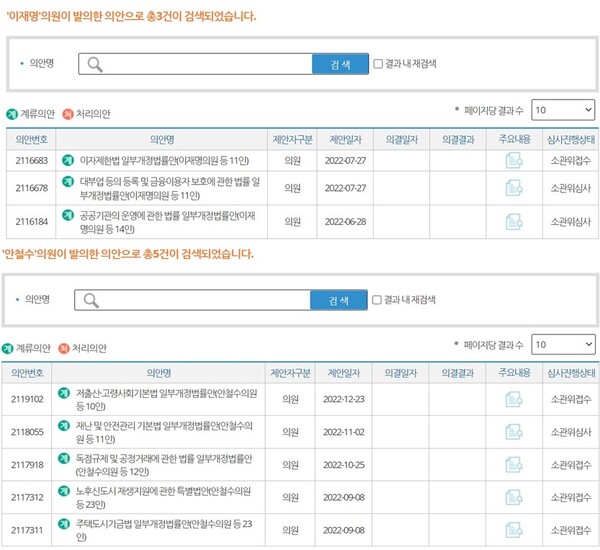Select bill number 2117312 cell

coord(27,498)
